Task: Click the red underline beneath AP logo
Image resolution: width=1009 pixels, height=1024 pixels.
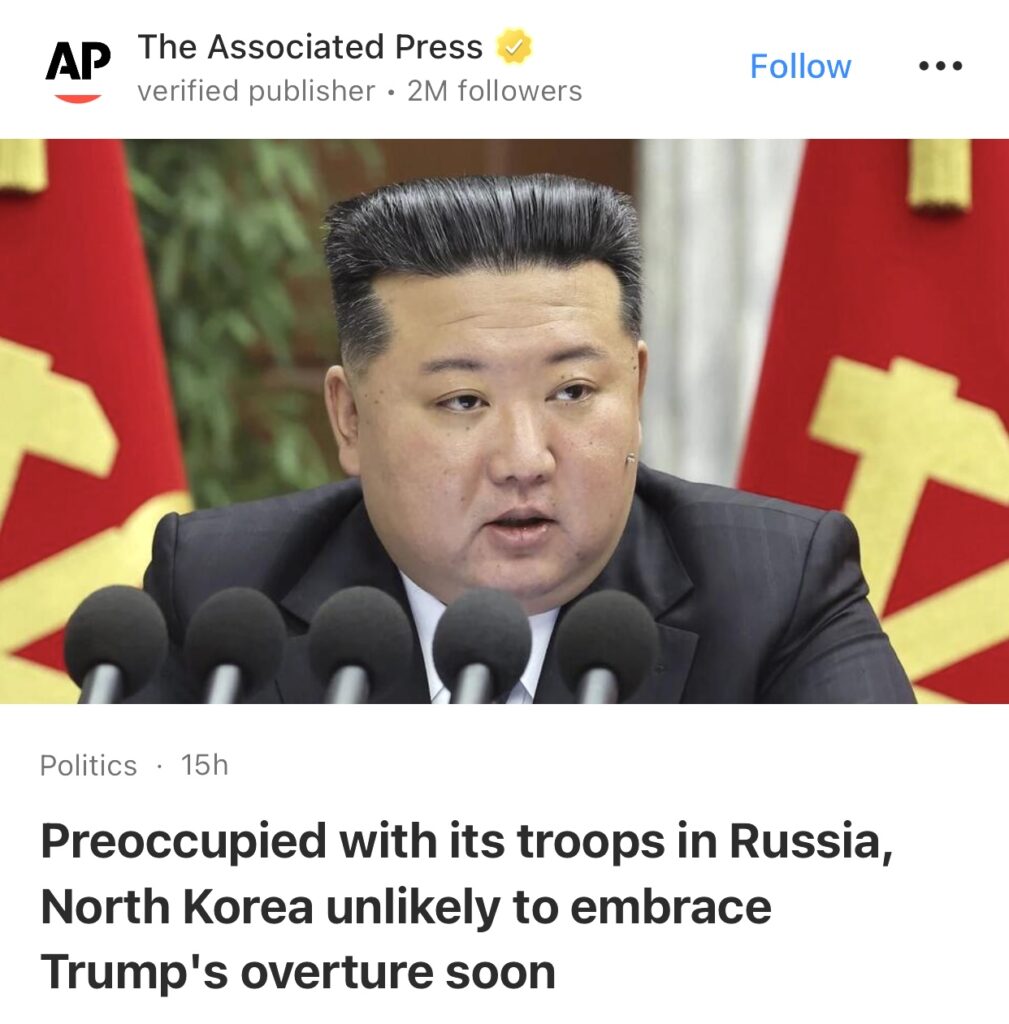Action: 78,98
